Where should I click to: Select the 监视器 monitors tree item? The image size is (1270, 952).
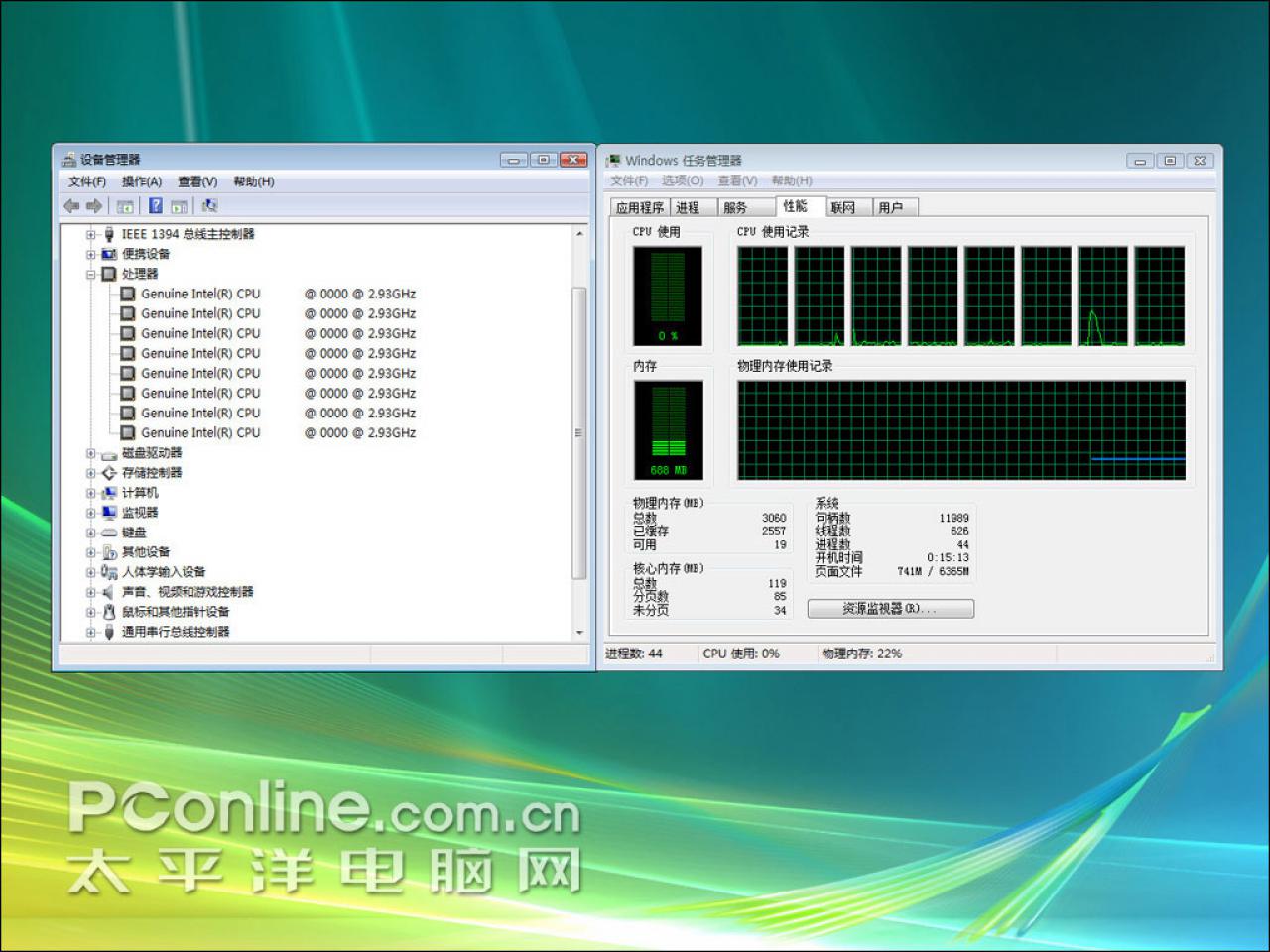click(x=140, y=513)
